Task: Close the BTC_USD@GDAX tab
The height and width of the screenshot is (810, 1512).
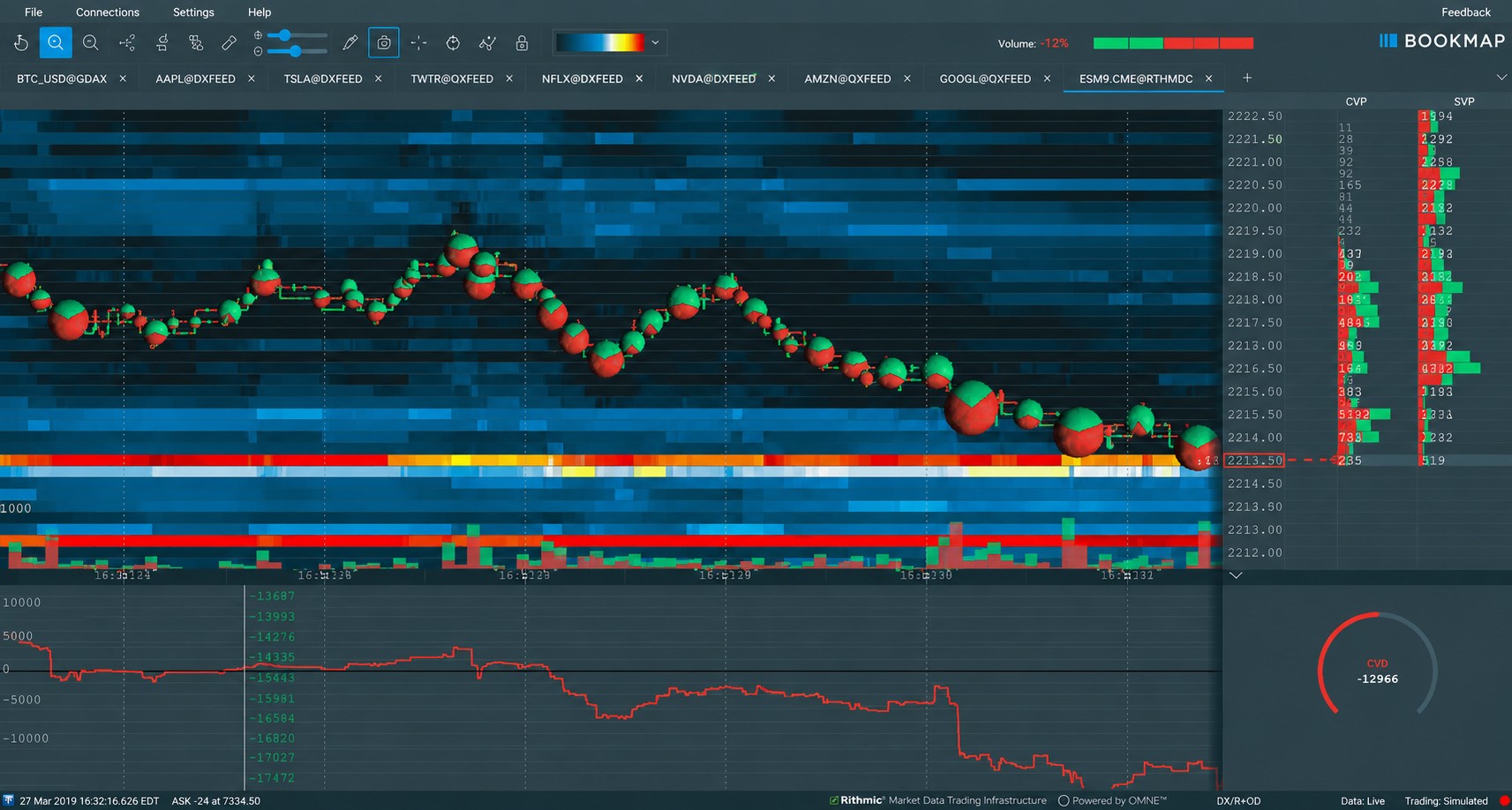Action: (123, 79)
